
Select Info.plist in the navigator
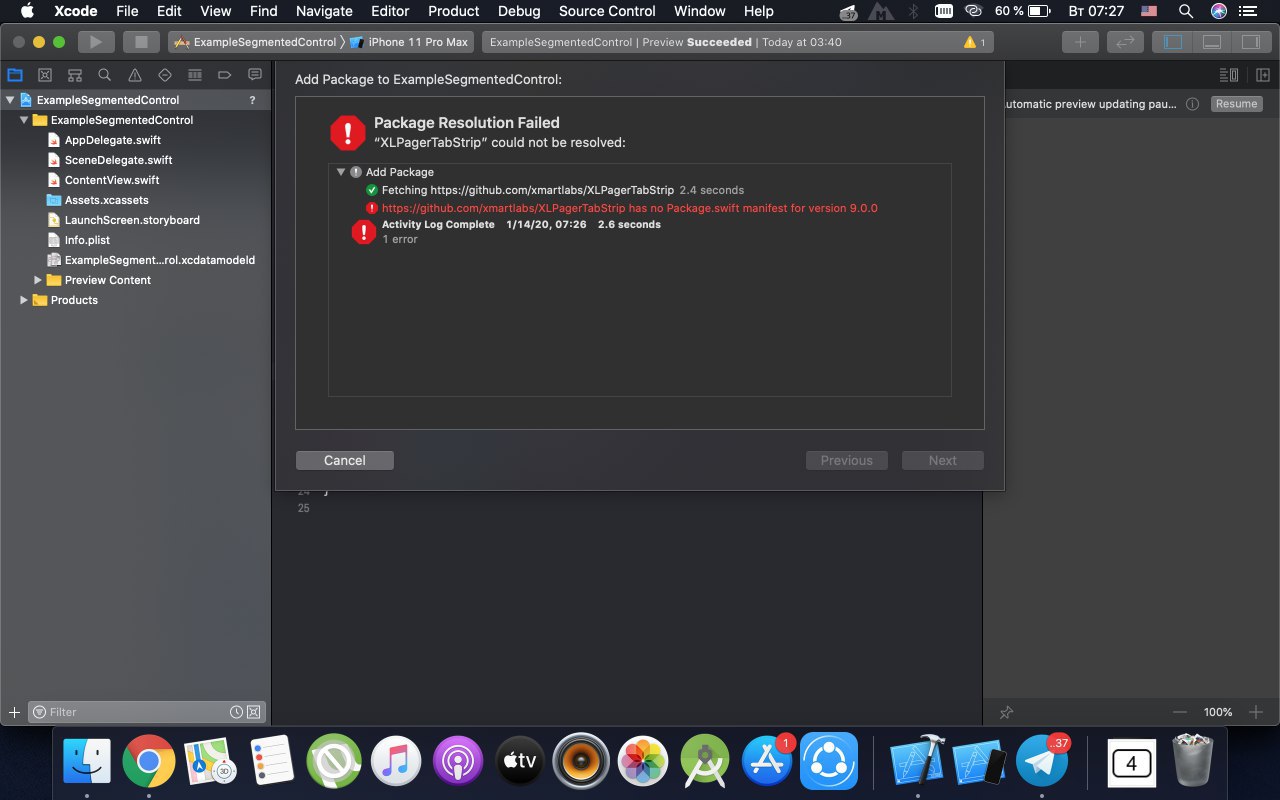(x=87, y=240)
